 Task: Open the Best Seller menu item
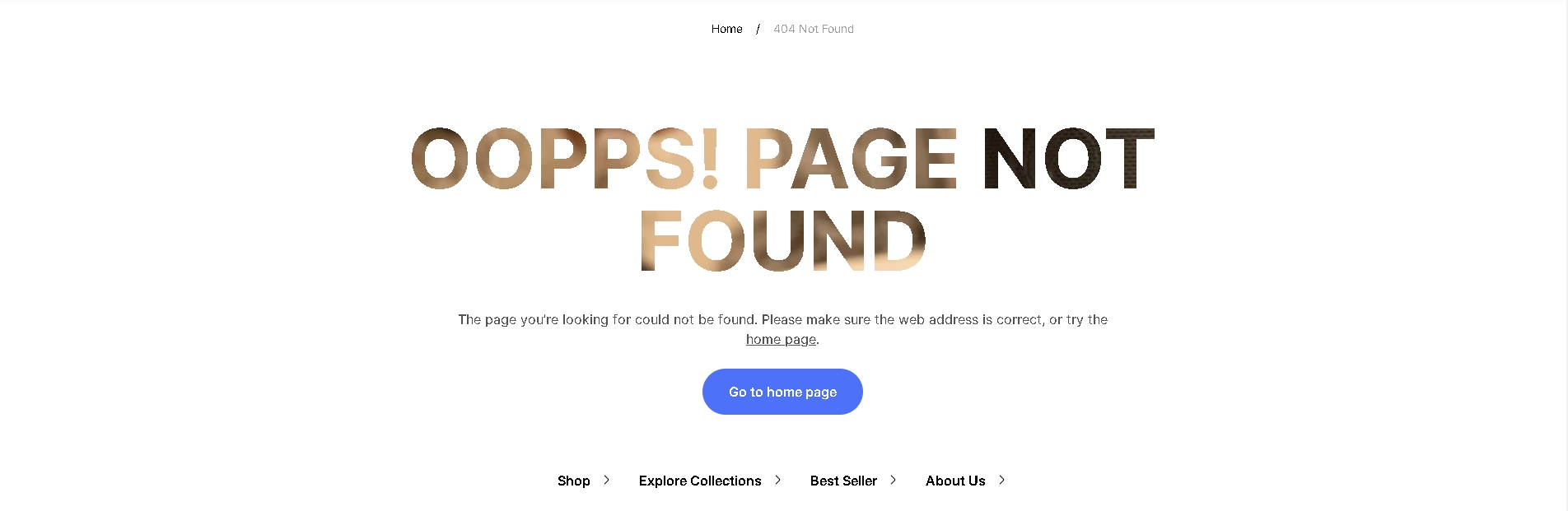point(843,481)
